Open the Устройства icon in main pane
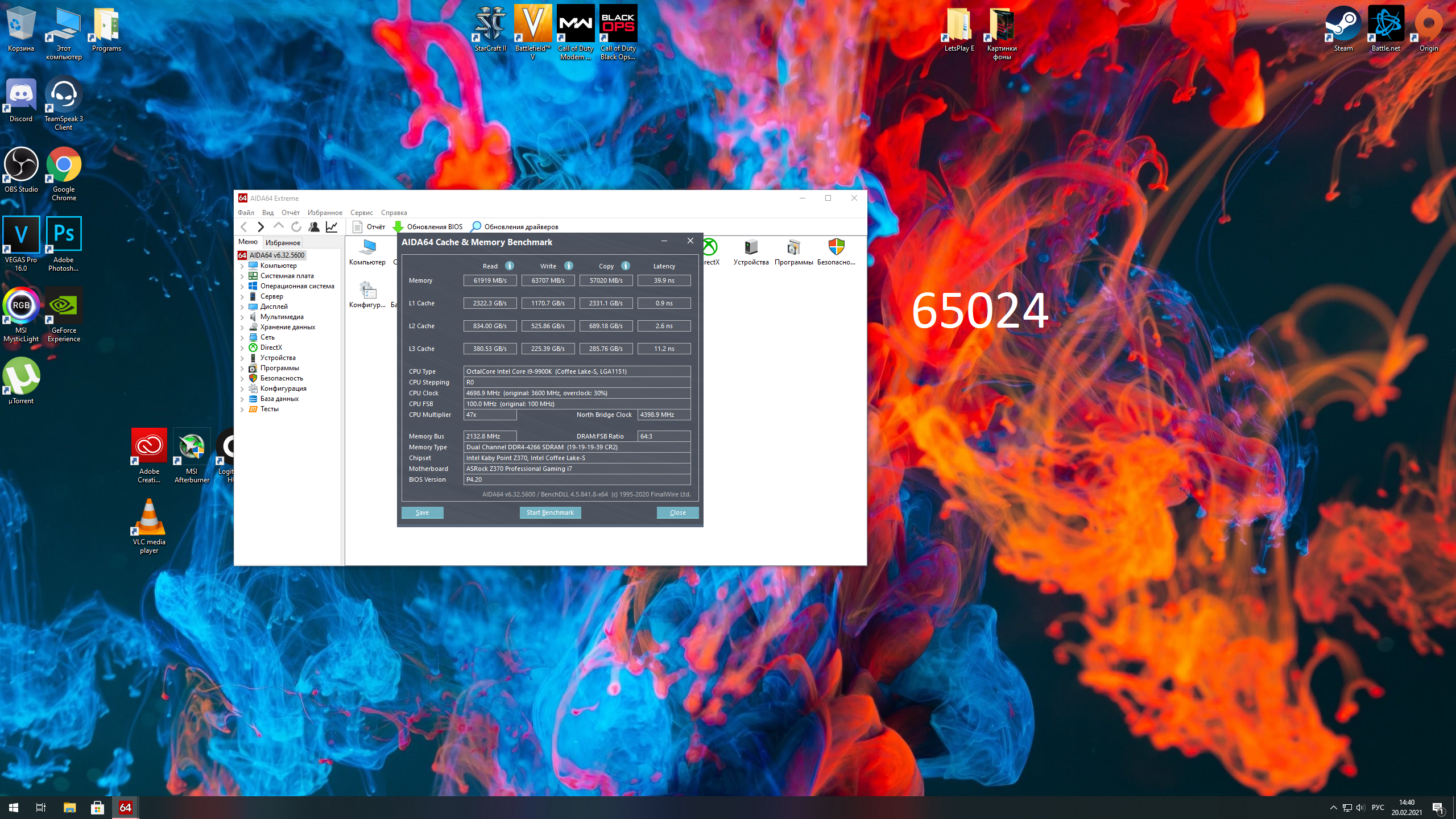 [751, 248]
